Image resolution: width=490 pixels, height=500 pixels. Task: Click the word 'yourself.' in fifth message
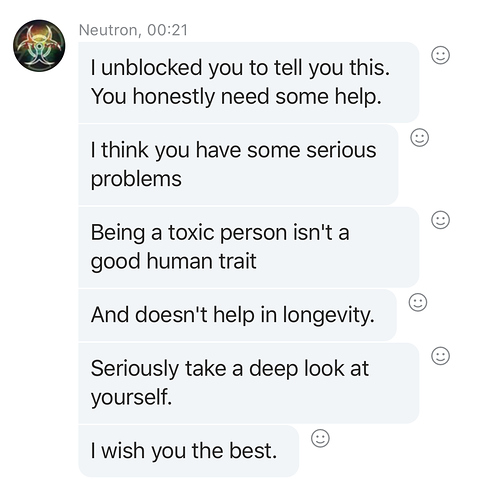pos(131,397)
